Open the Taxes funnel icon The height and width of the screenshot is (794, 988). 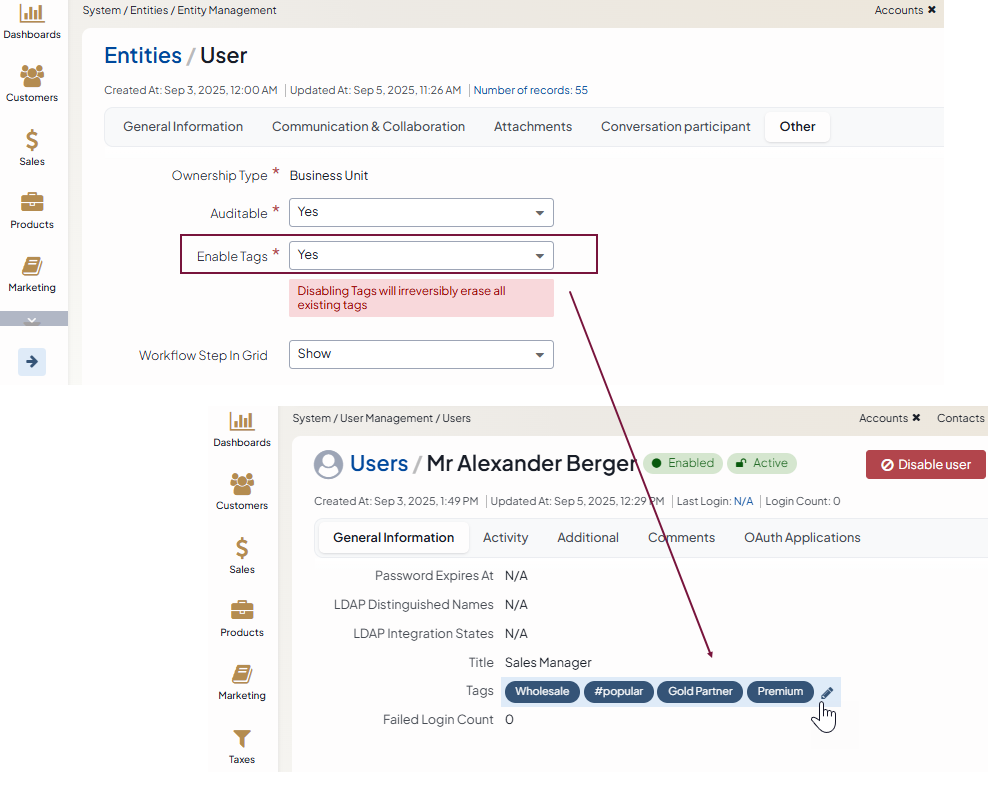(x=242, y=739)
